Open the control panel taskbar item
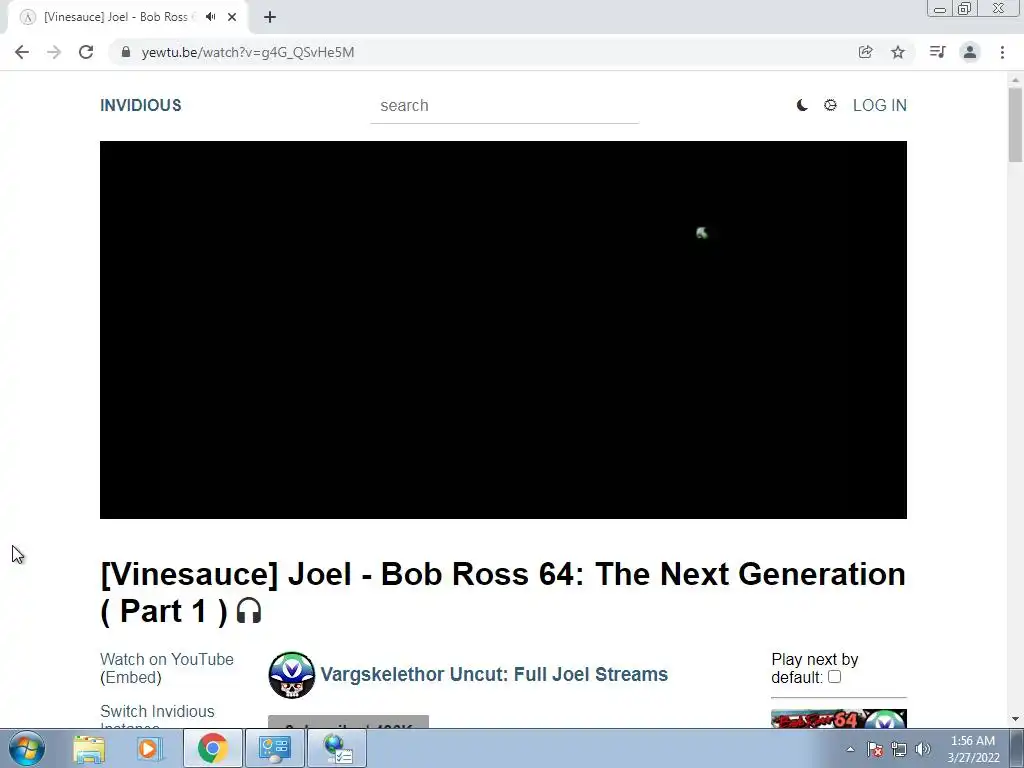Viewport: 1024px width, 768px height. (x=274, y=748)
